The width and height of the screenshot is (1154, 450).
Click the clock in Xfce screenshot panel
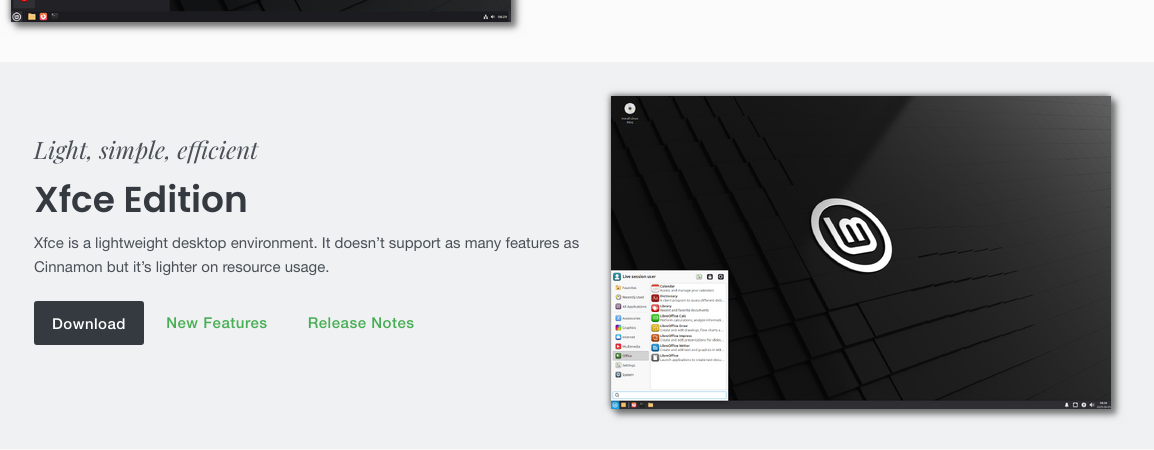[1103, 405]
